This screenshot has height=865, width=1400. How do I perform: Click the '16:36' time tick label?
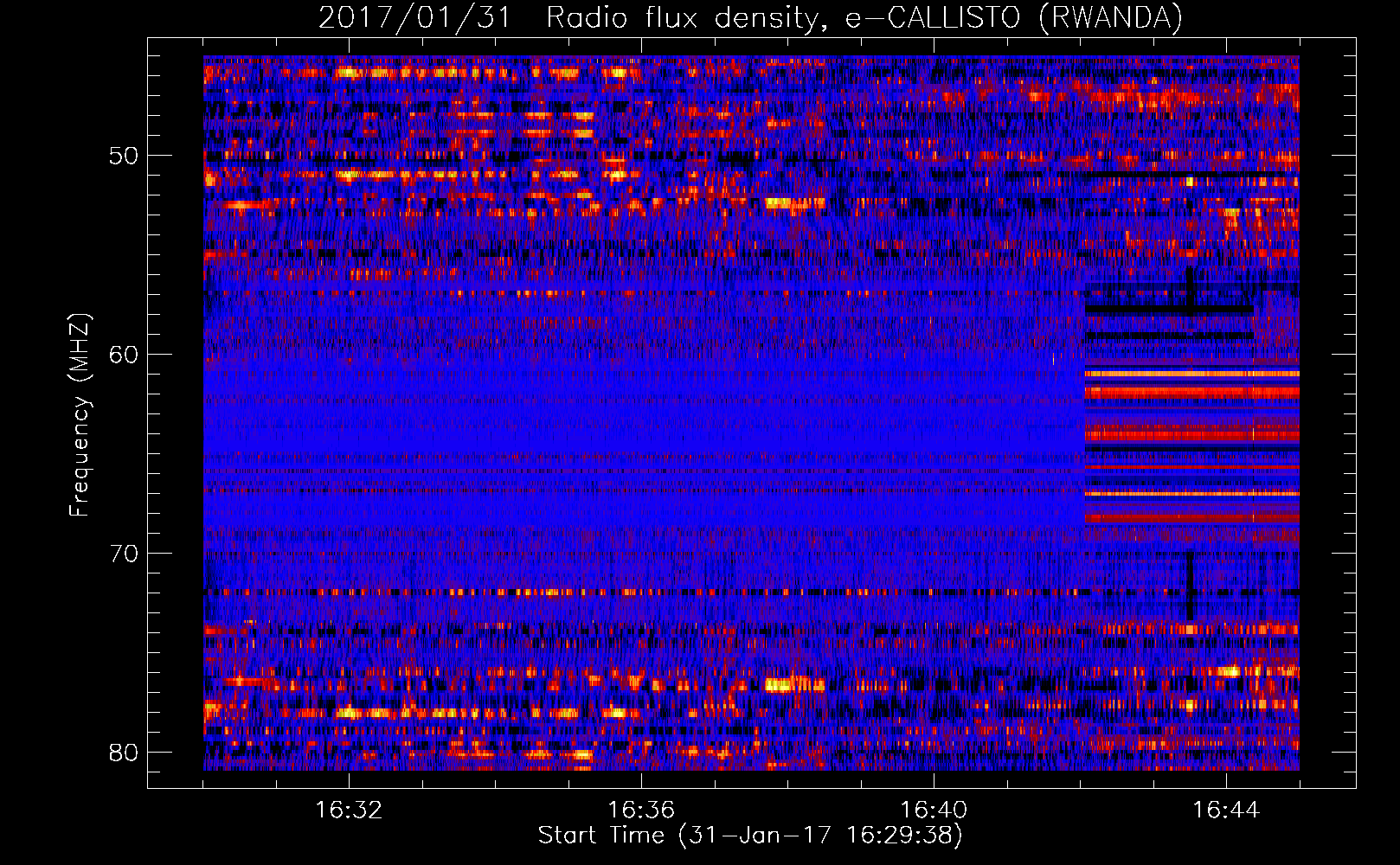coord(641,810)
